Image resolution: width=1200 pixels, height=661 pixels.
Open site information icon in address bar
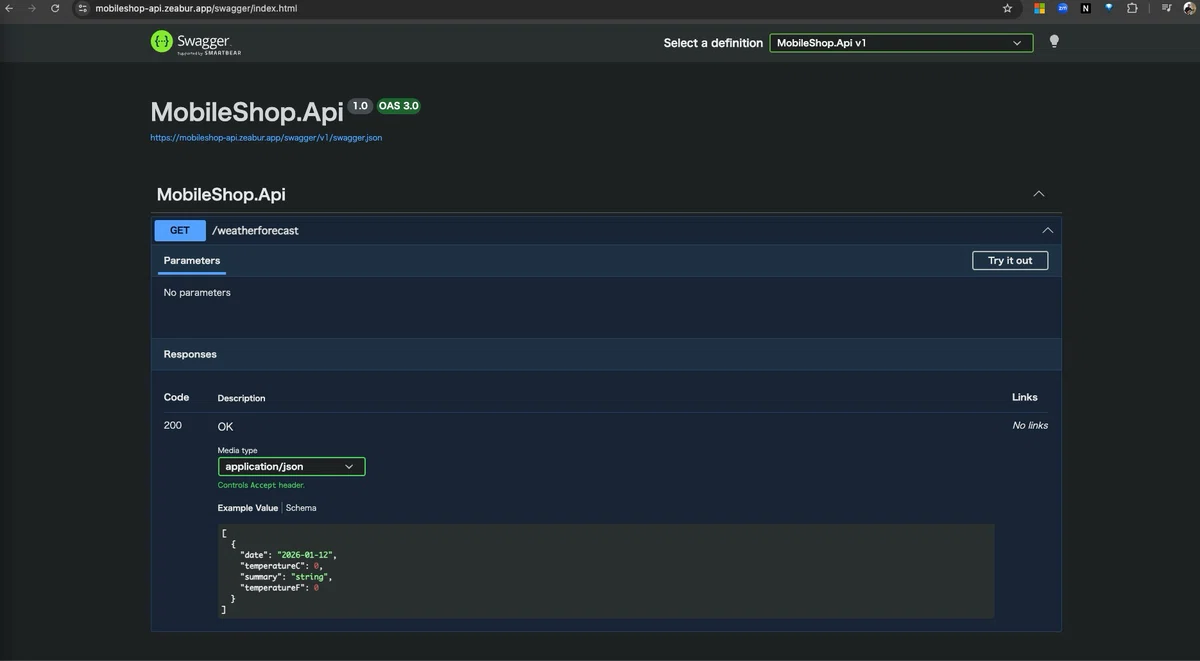point(83,8)
